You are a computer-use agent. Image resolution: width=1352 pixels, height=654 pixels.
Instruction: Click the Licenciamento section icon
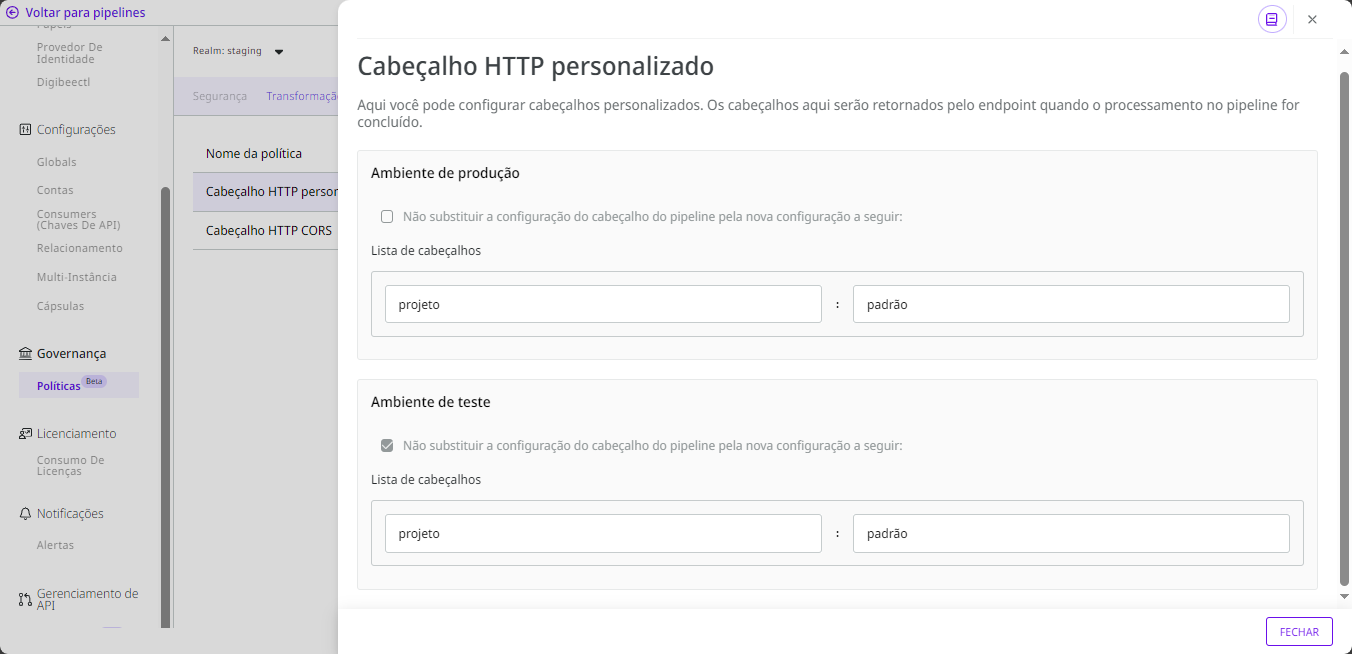pos(25,434)
